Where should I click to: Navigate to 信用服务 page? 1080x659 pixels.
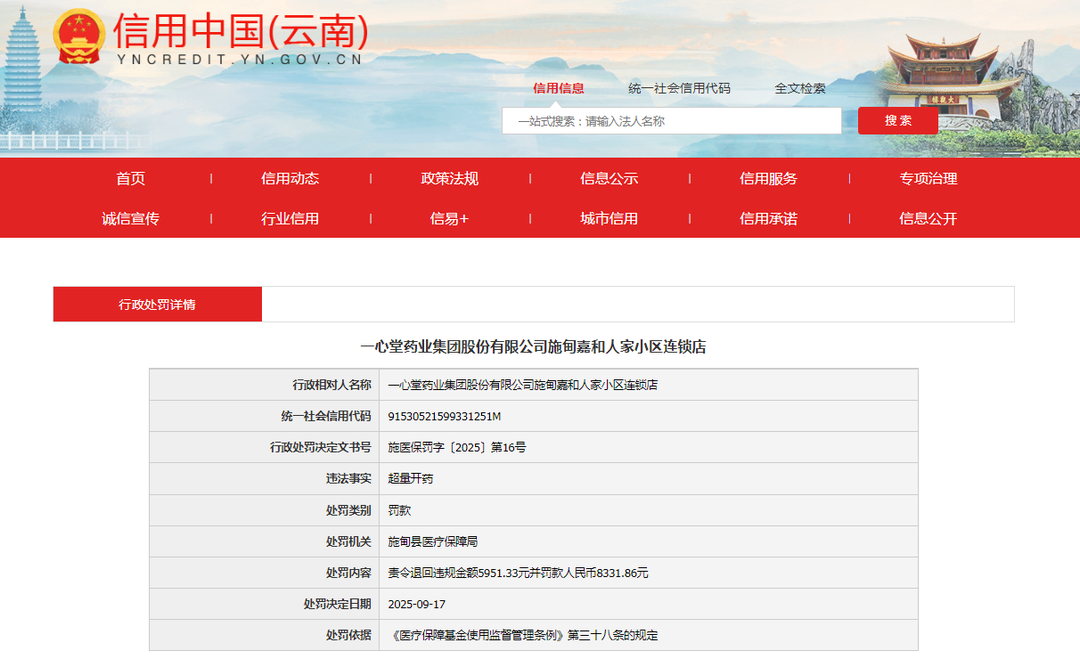tap(769, 178)
